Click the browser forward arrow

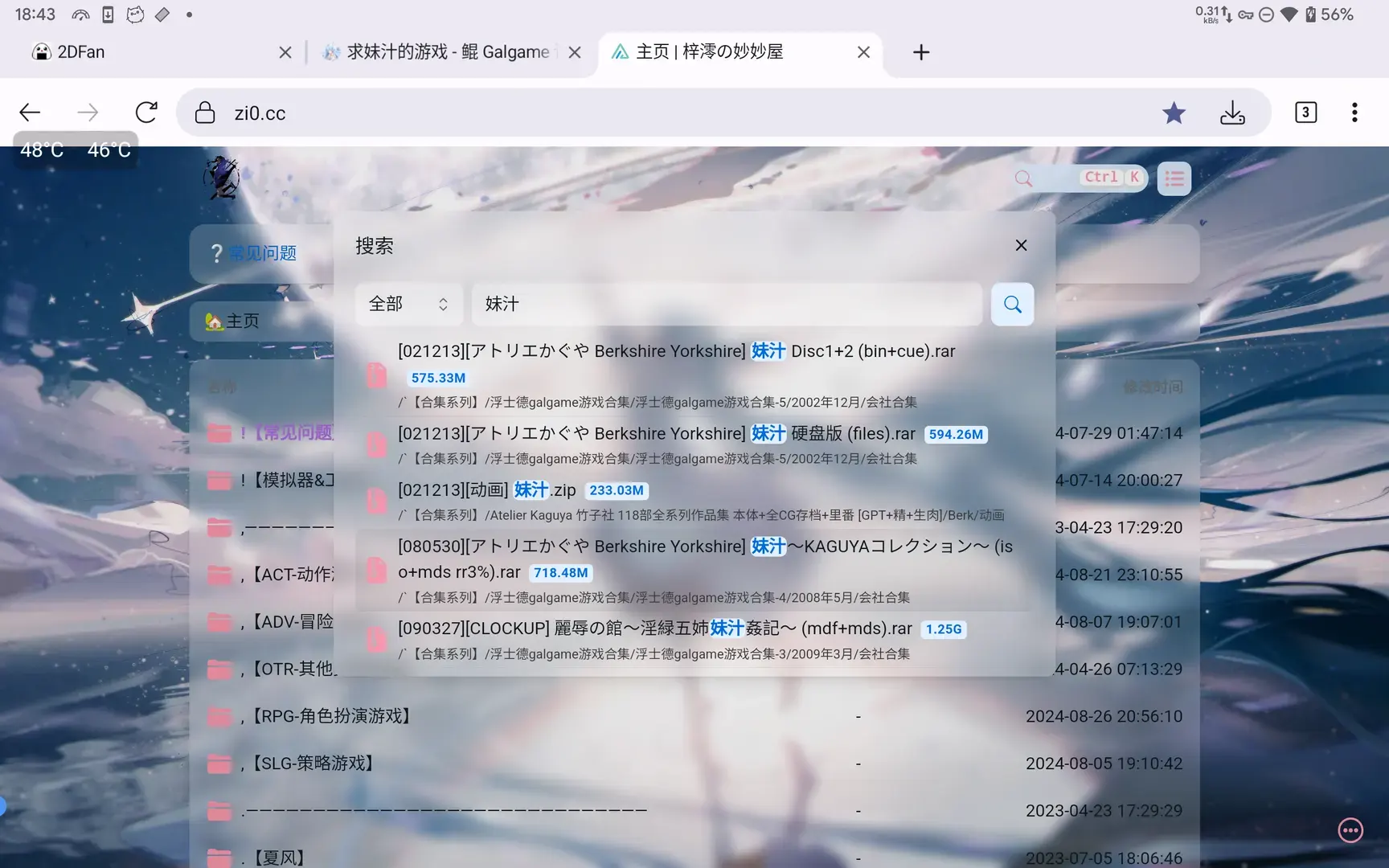[x=88, y=113]
